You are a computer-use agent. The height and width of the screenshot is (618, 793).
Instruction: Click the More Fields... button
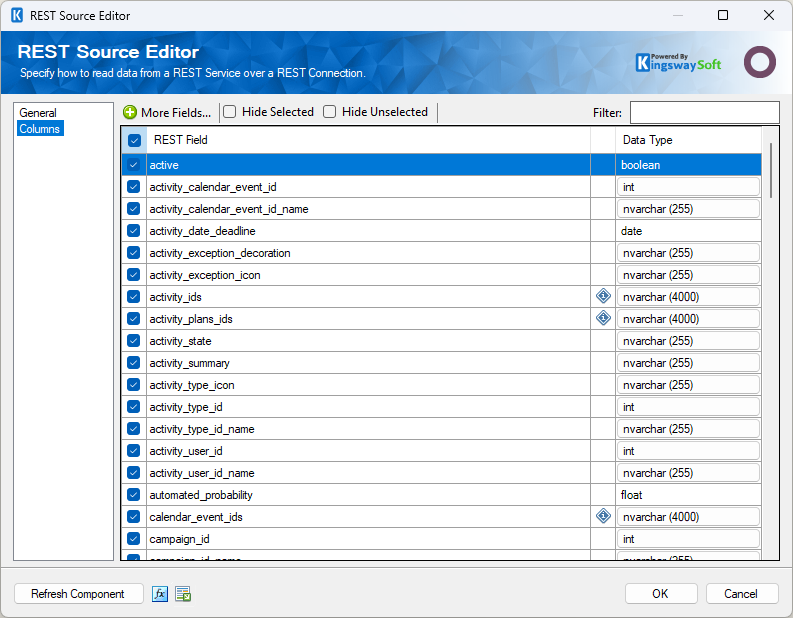[167, 112]
